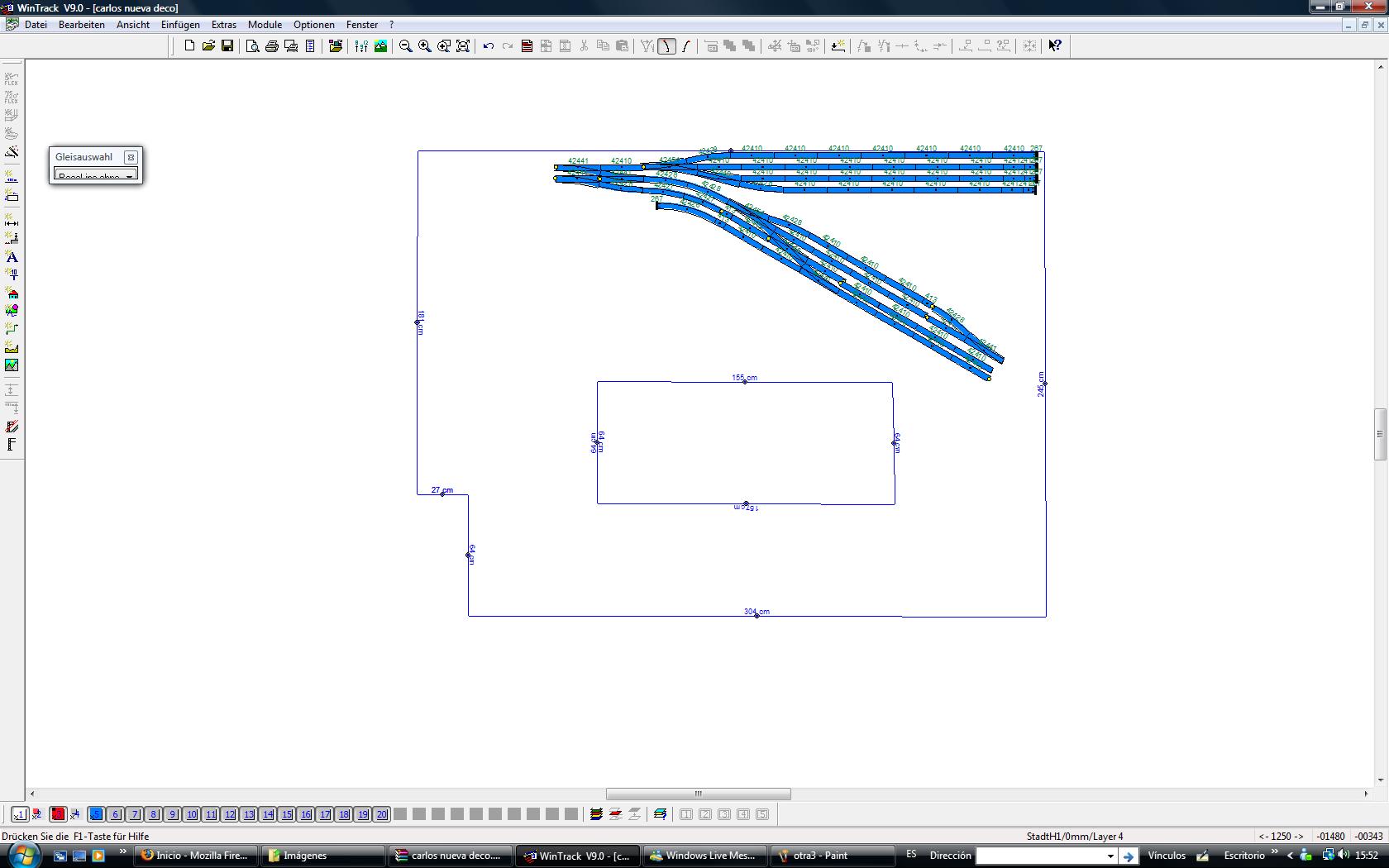Show hidden system tray icons
This screenshot has height=868, width=1389.
pos(1290,856)
